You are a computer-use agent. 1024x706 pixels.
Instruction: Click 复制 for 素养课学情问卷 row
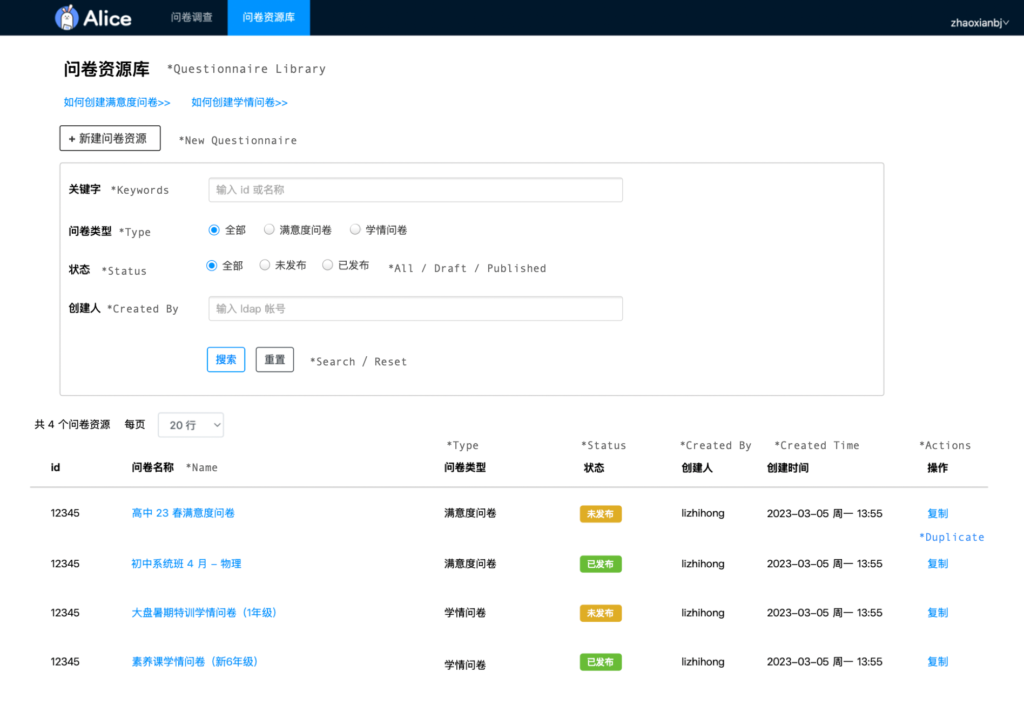click(x=938, y=662)
